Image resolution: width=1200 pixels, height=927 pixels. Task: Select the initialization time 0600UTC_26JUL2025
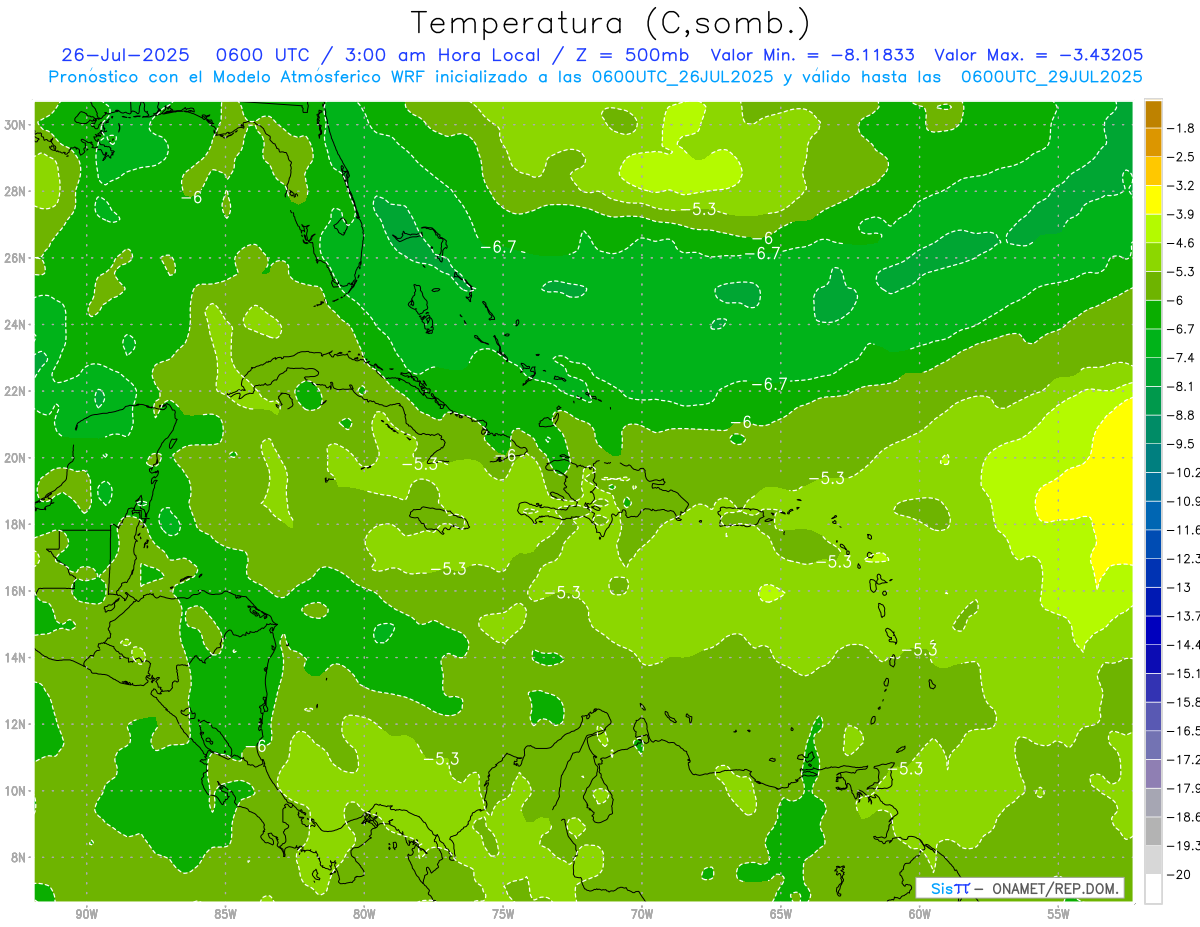(682, 77)
